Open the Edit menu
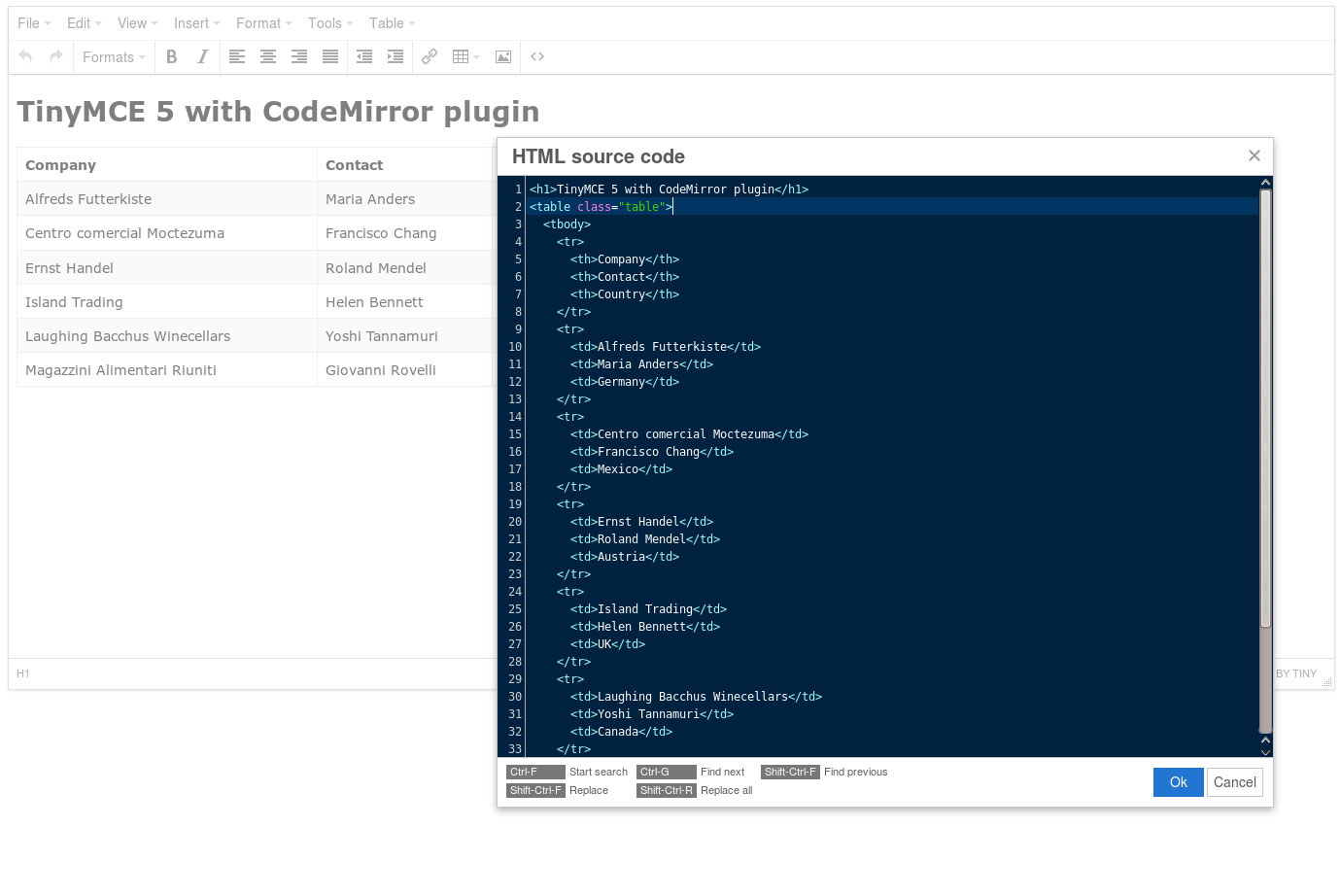Screen dimensions: 1341x896 84,23
